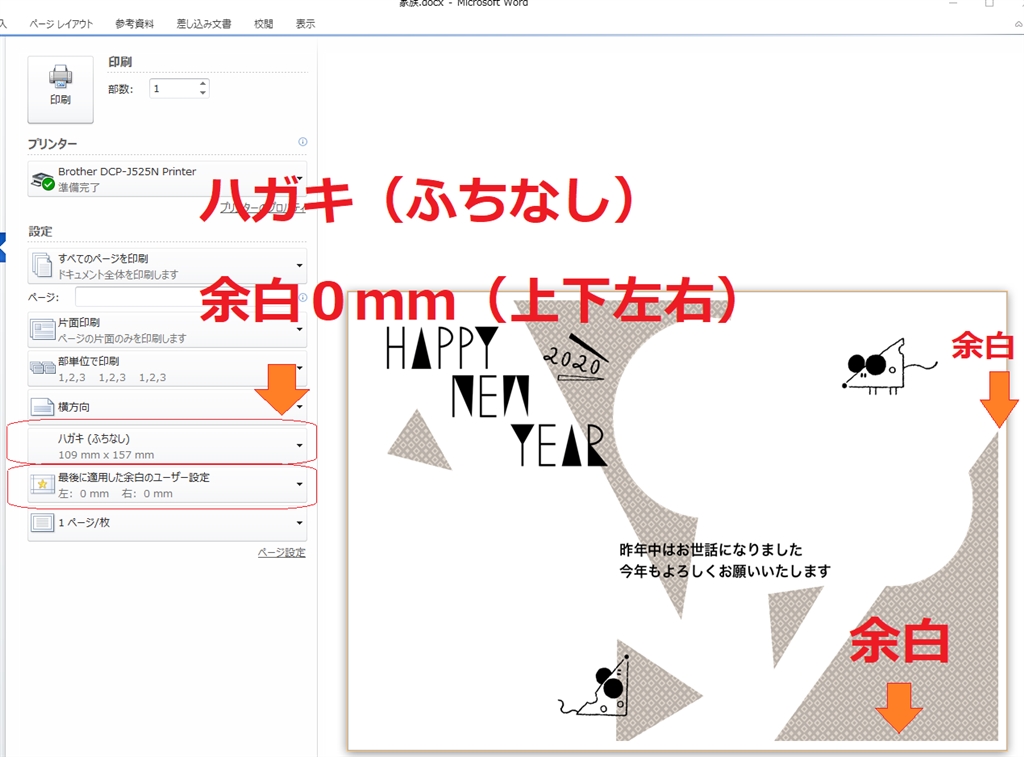Click the collate pages icon
The image size is (1024, 757).
point(43,368)
